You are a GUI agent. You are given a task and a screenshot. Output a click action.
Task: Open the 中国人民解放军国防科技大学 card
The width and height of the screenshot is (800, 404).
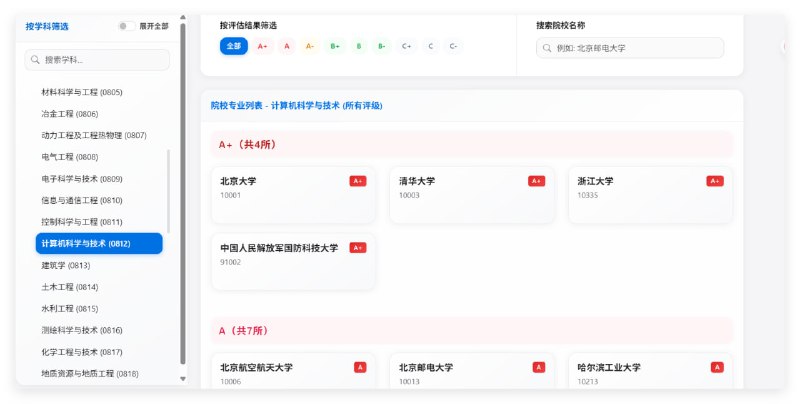293,262
